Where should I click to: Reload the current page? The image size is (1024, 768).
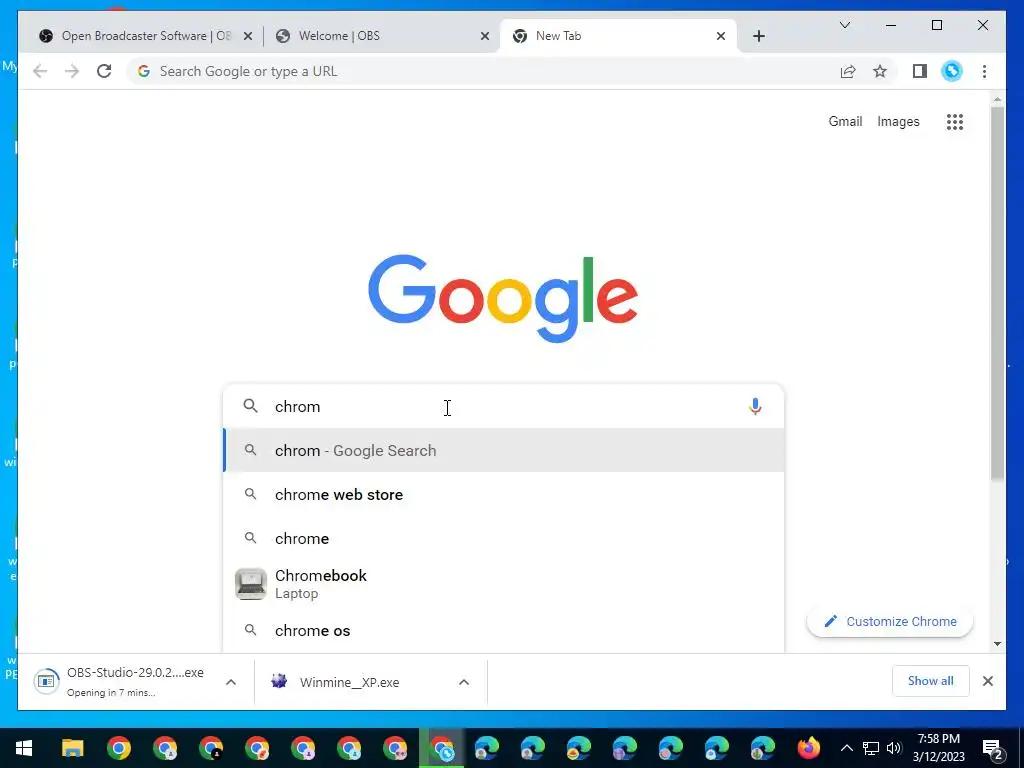(x=104, y=71)
